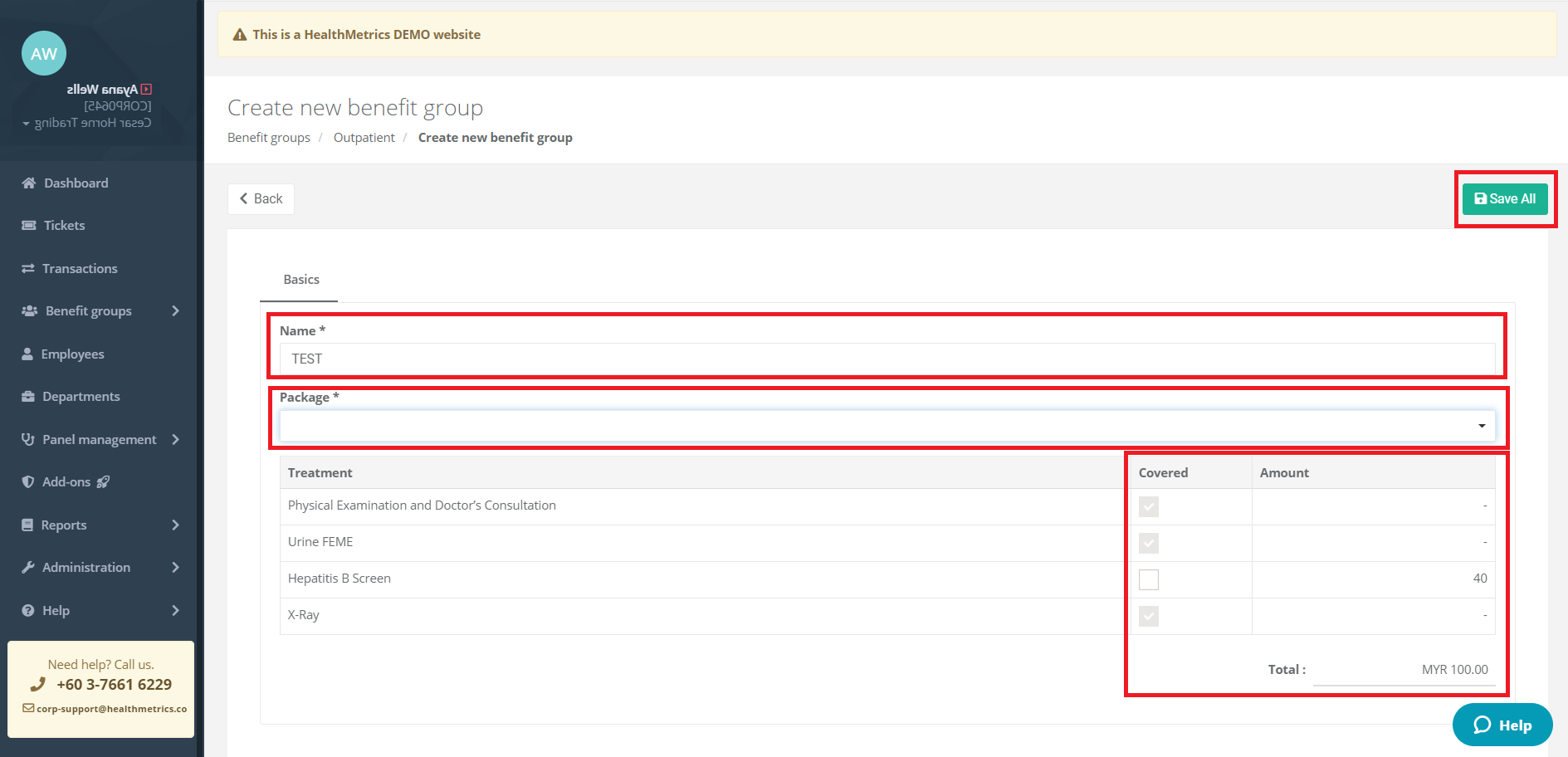Expand the Benefit groups sidebar menu
Image resolution: width=1568 pixels, height=757 pixels.
100,311
